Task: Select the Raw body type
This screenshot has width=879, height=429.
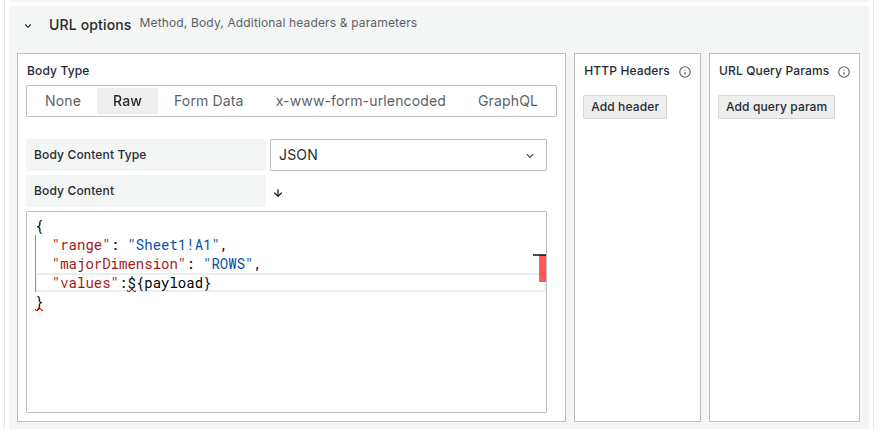Action: (127, 101)
